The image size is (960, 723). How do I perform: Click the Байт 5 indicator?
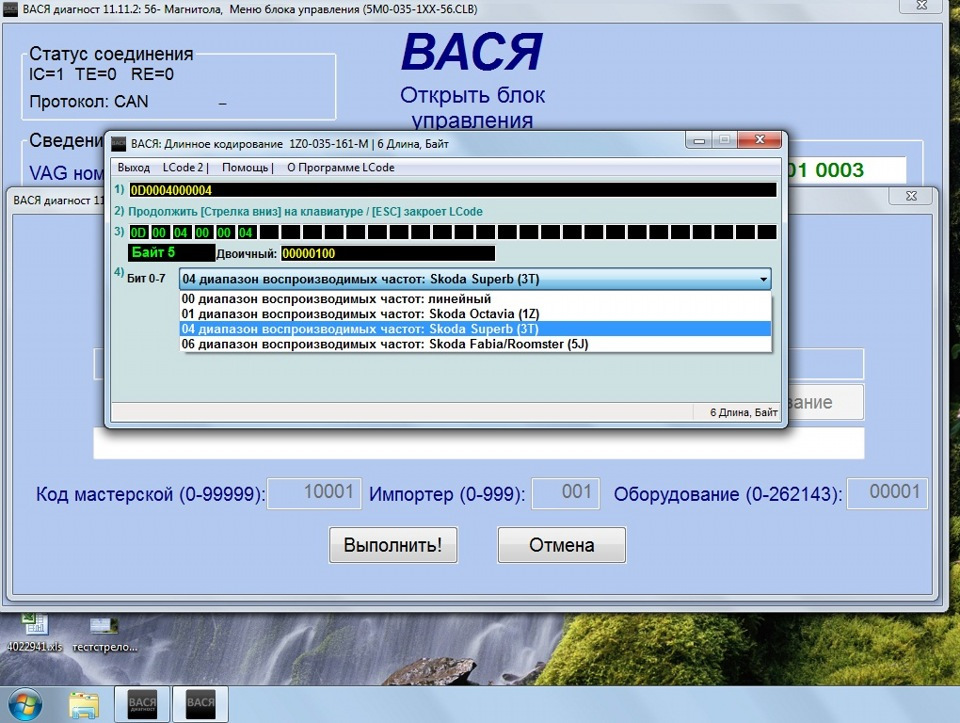[171, 252]
